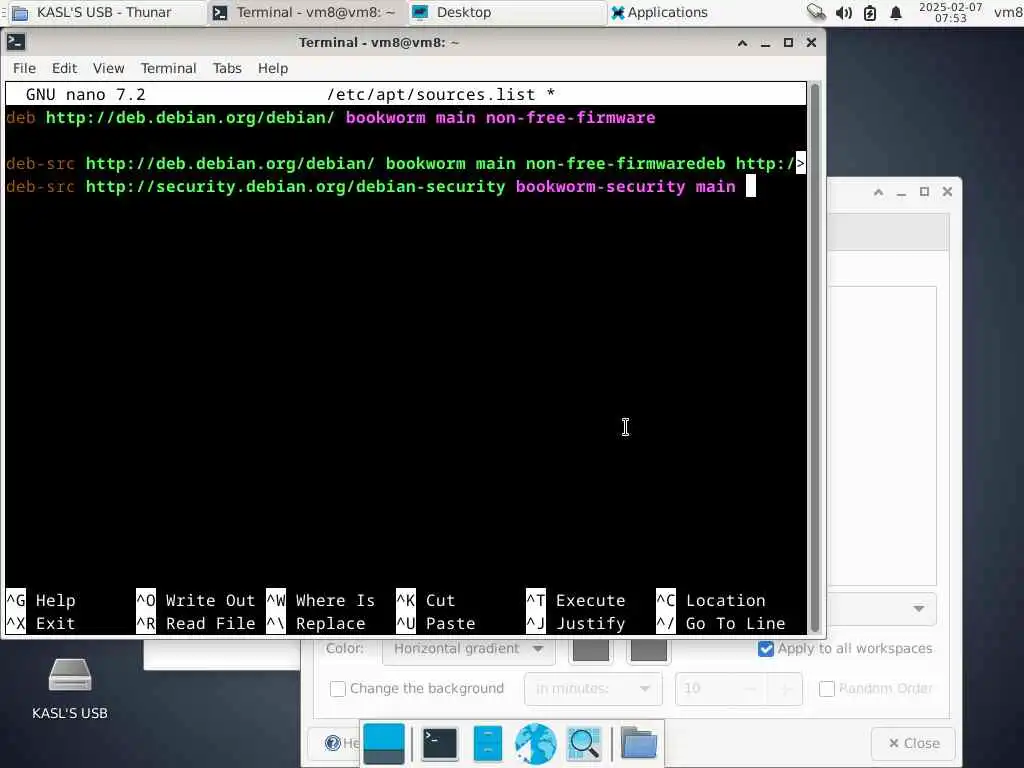Image resolution: width=1024 pixels, height=768 pixels.
Task: Open the volume speaker tray icon
Action: click(x=844, y=12)
